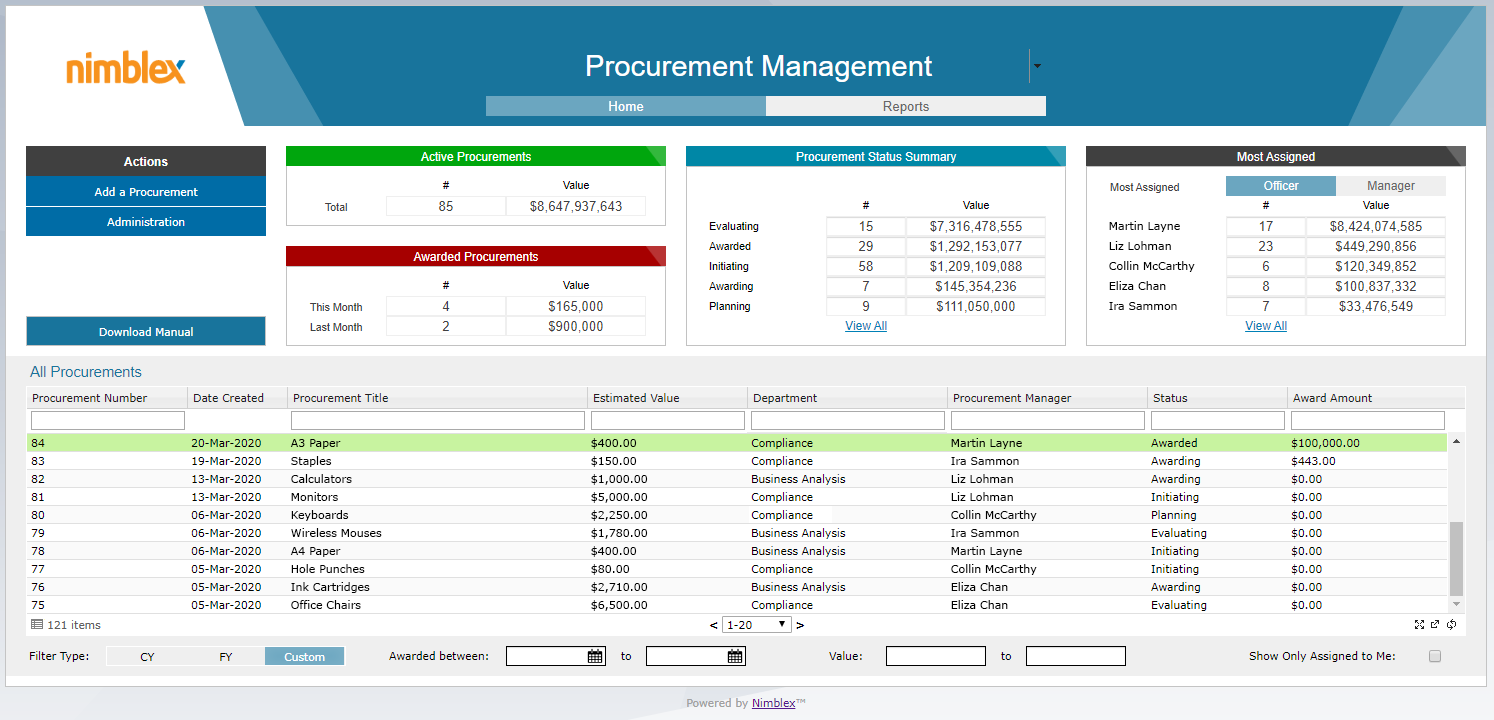Select the A3 Paper procurement row
This screenshot has height=720, width=1494.
[737, 443]
